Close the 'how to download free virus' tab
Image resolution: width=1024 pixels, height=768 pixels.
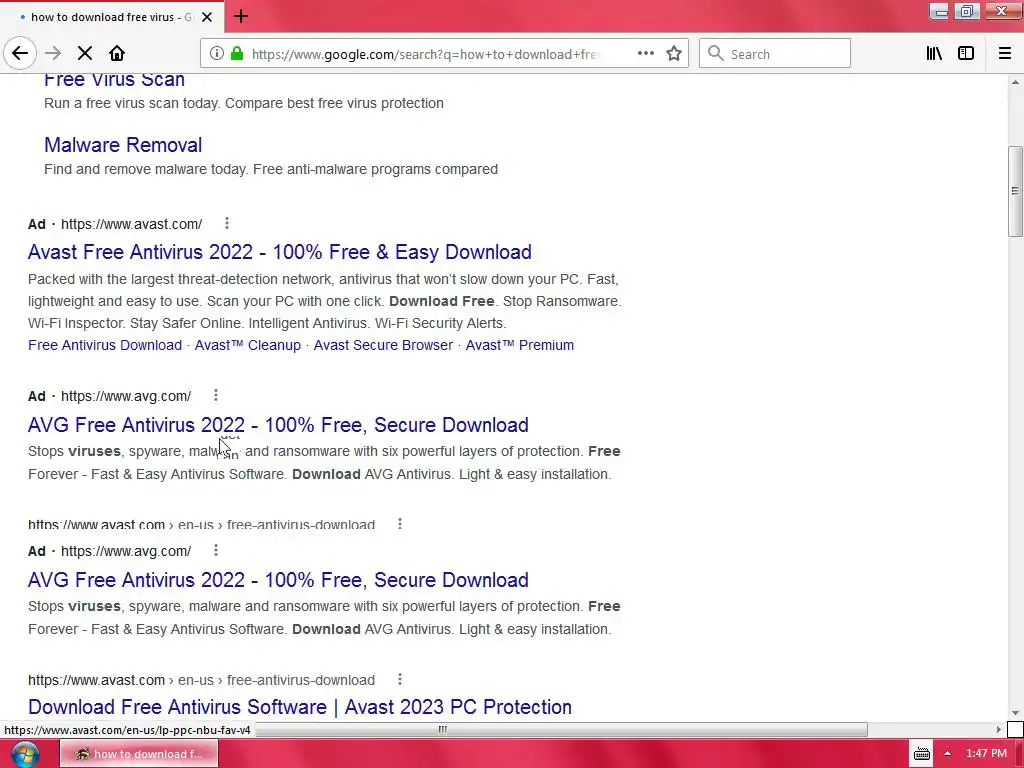tap(207, 17)
